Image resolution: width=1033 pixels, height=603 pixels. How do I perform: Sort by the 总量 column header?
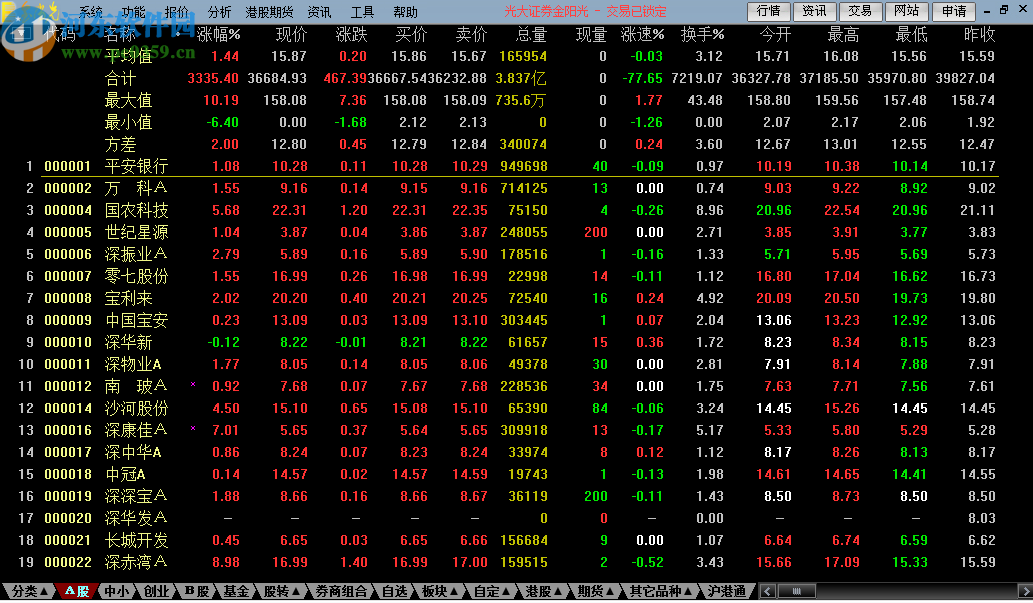coord(531,34)
